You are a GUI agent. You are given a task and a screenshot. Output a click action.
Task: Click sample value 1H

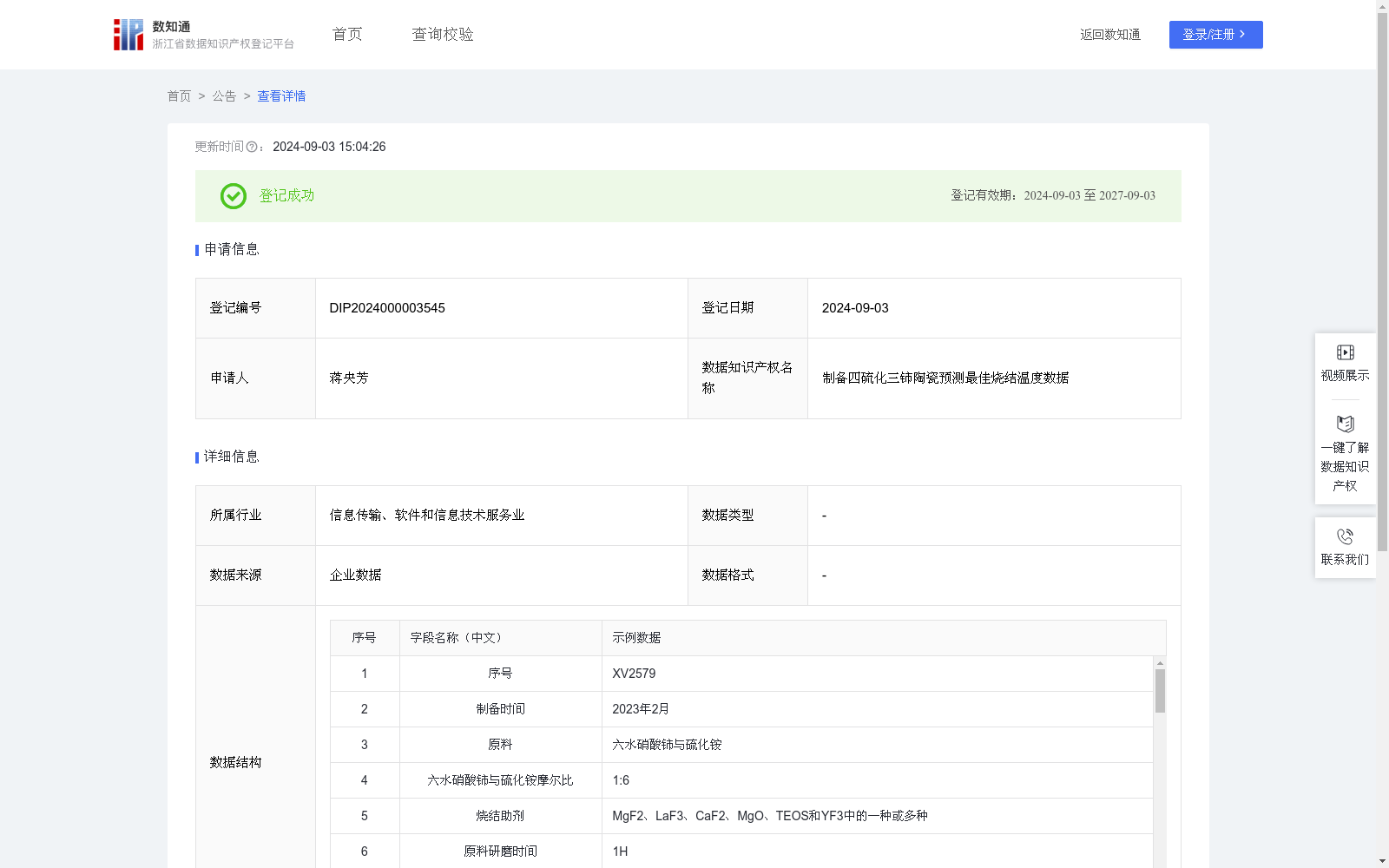tap(620, 852)
